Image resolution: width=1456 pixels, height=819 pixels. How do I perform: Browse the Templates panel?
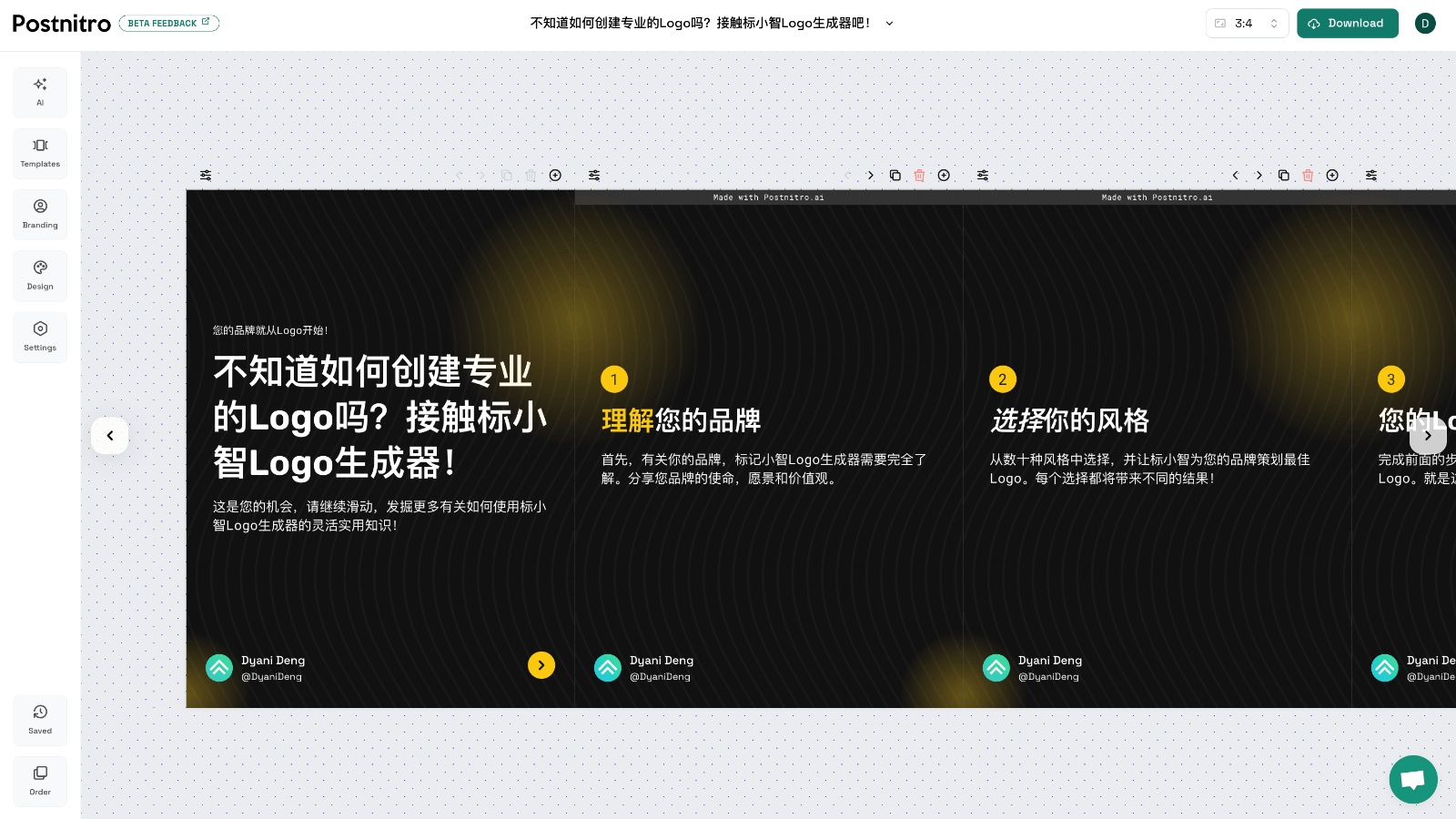(40, 153)
